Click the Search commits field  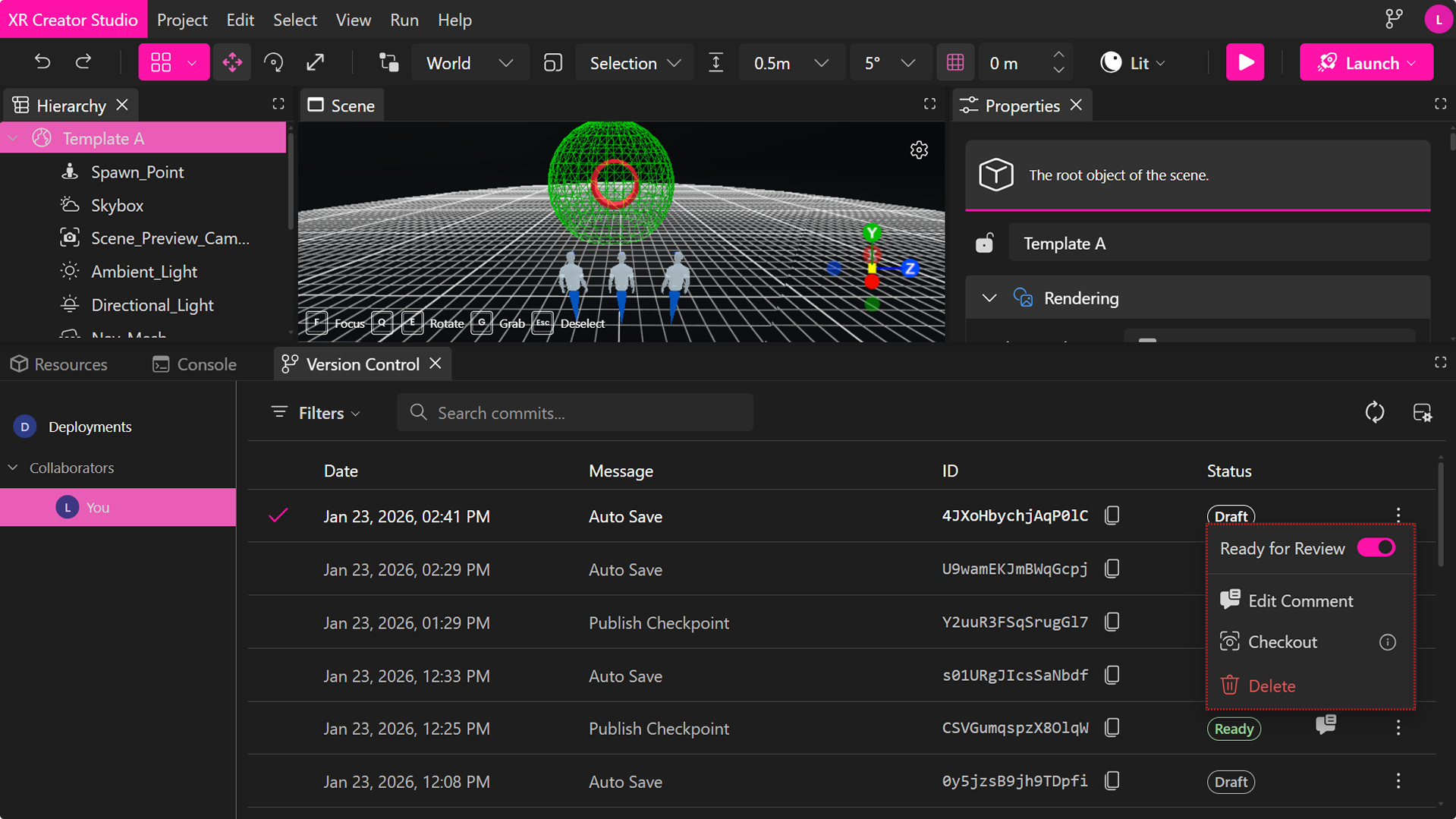pos(575,413)
